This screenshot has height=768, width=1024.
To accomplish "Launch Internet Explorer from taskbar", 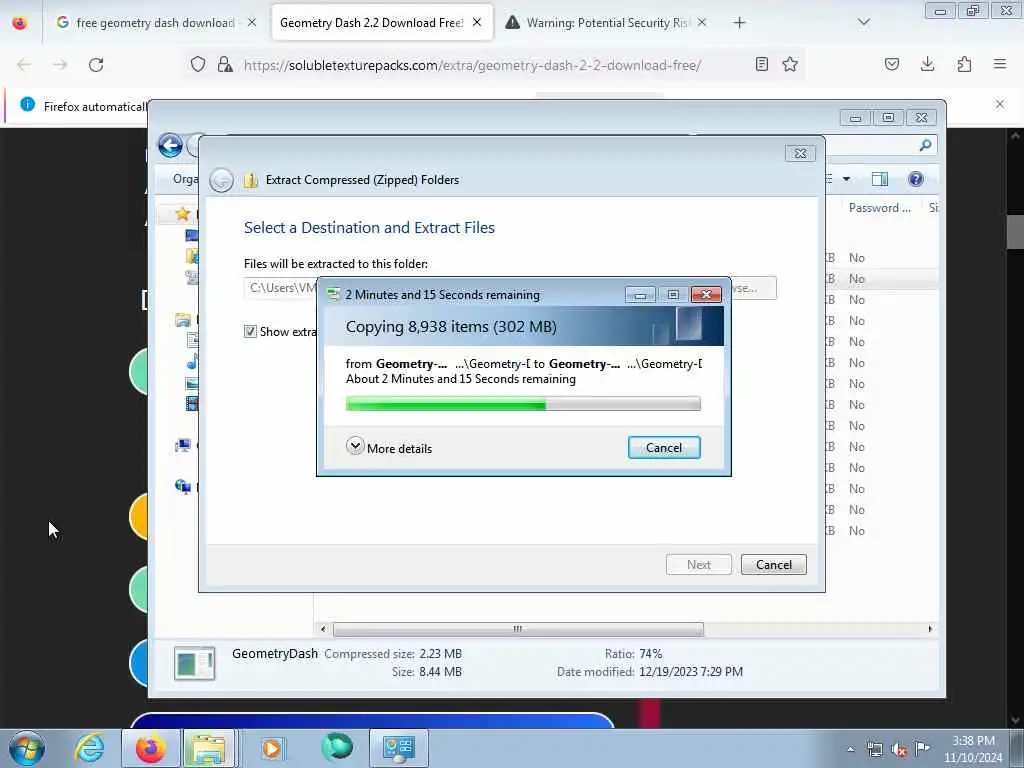I will coord(89,748).
